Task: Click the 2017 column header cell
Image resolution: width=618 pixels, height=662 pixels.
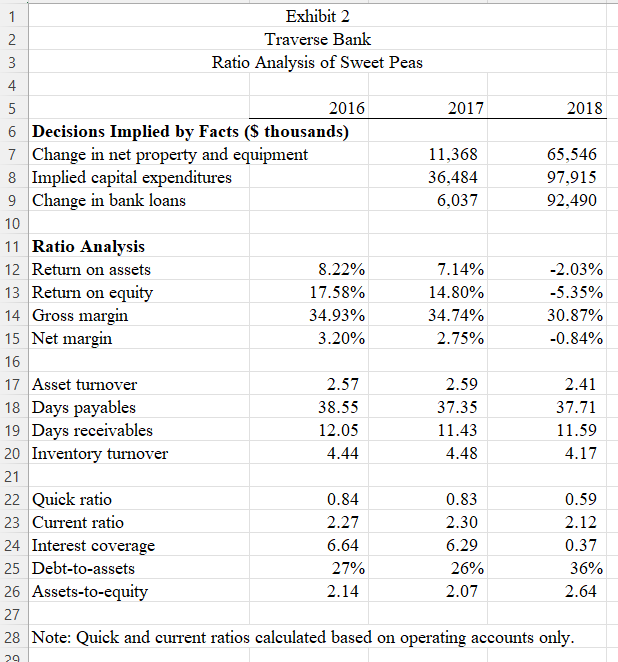Action: pos(428,108)
